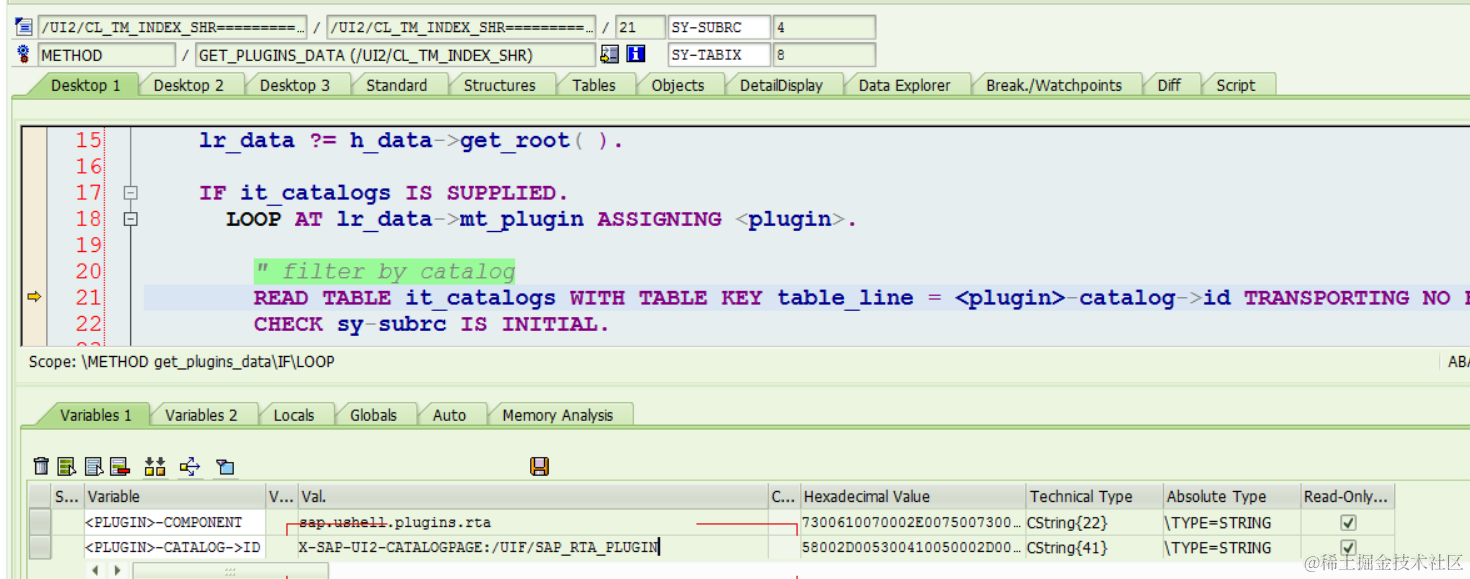This screenshot has width=1470, height=579.
Task: Open the Structures tab
Action: pyautogui.click(x=499, y=85)
